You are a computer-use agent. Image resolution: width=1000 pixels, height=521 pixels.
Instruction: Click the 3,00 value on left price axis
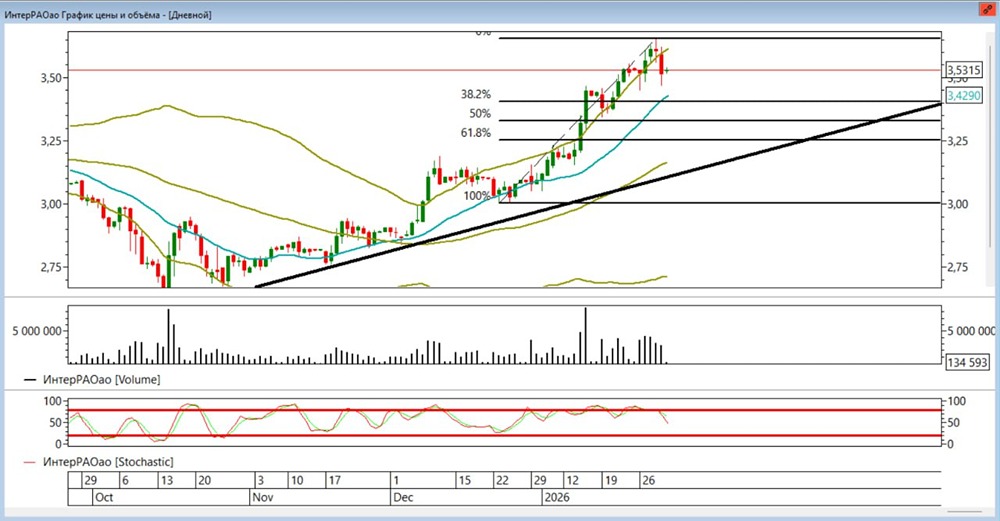pos(51,204)
